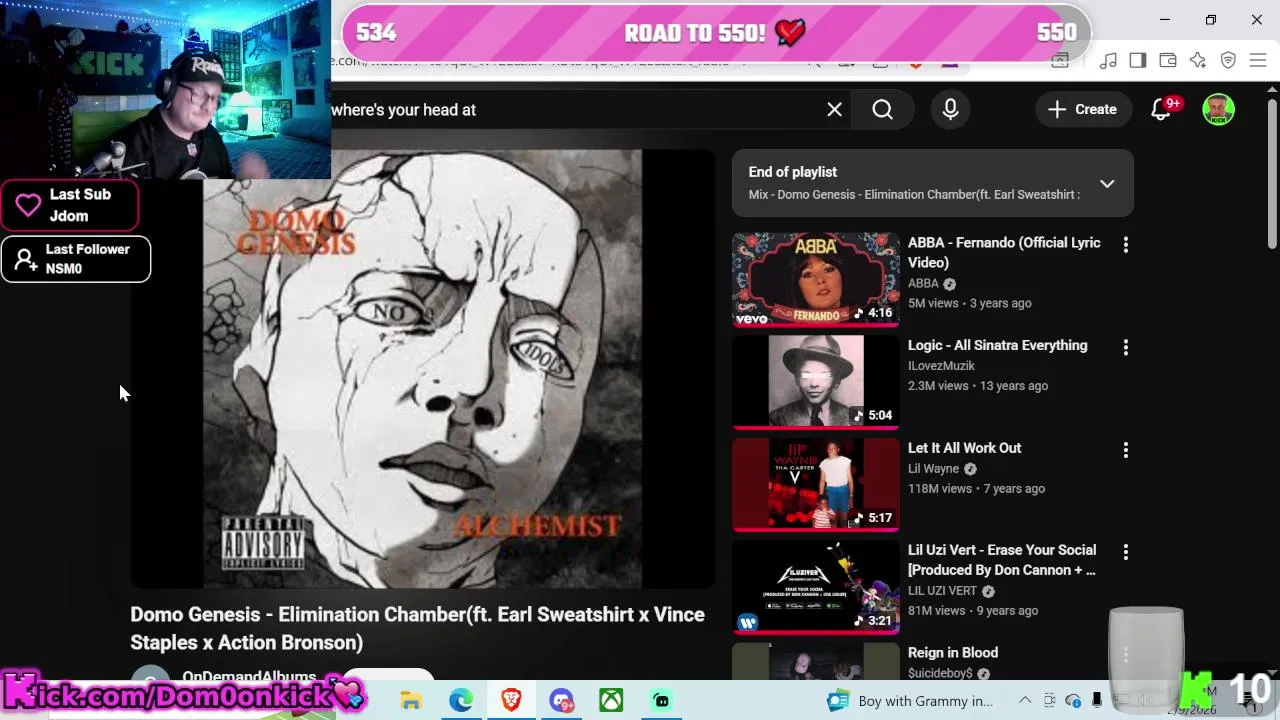
Task: Click title 'Let It All Work Out'
Action: tap(964, 448)
